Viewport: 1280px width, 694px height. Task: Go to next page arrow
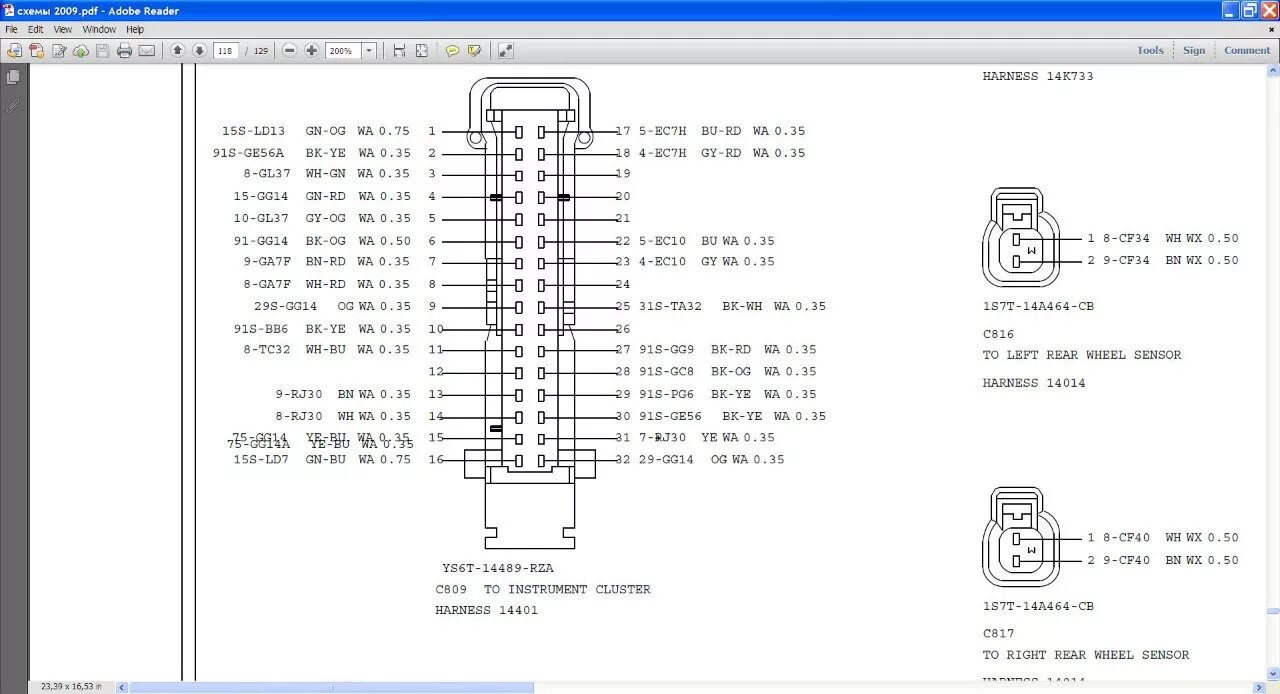pos(199,51)
